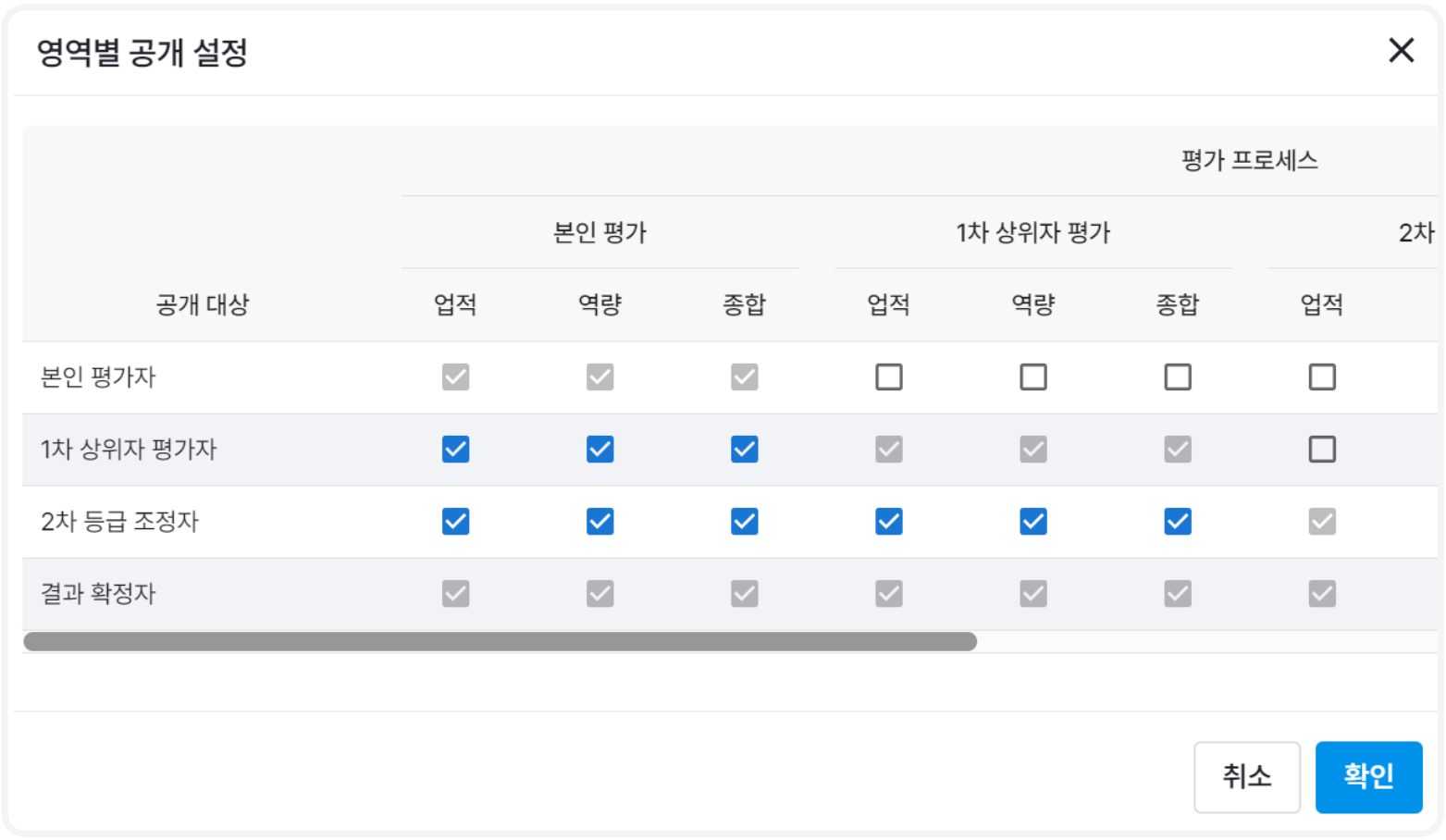Check 본인 평가자 row 1차 상위자 평가 역량 checkbox
This screenshot has height=840, width=1446.
pos(1032,377)
